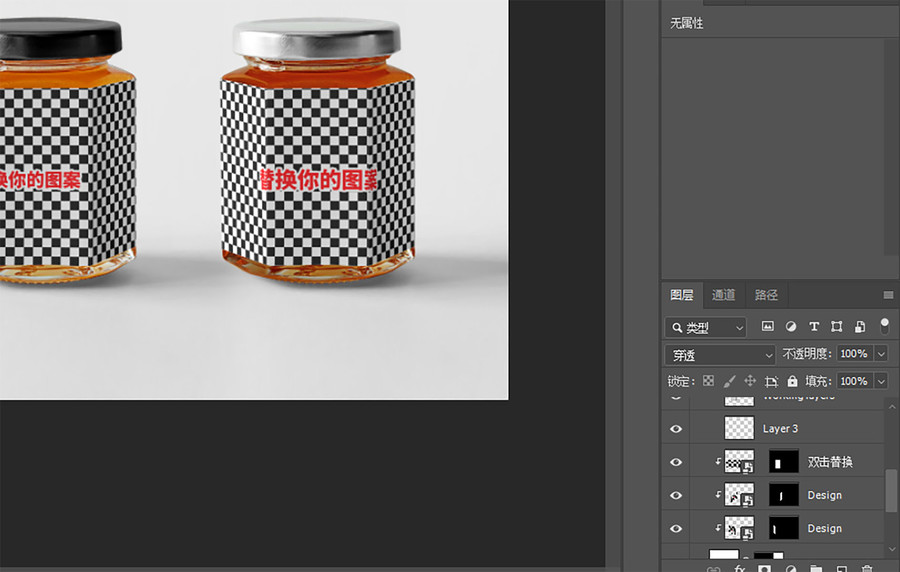The height and width of the screenshot is (572, 900).
Task: Open the 穿透 blend mode dropdown
Action: pyautogui.click(x=720, y=355)
